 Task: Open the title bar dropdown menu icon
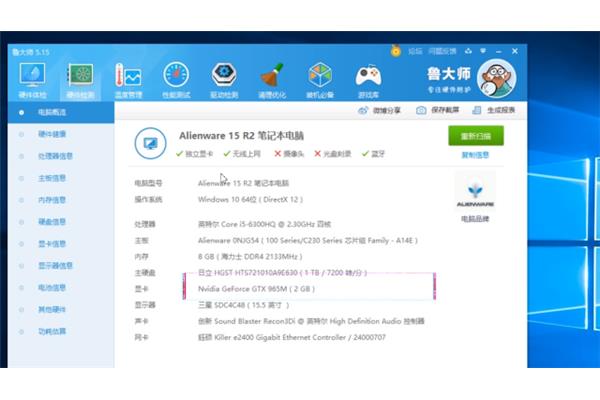tap(483, 51)
